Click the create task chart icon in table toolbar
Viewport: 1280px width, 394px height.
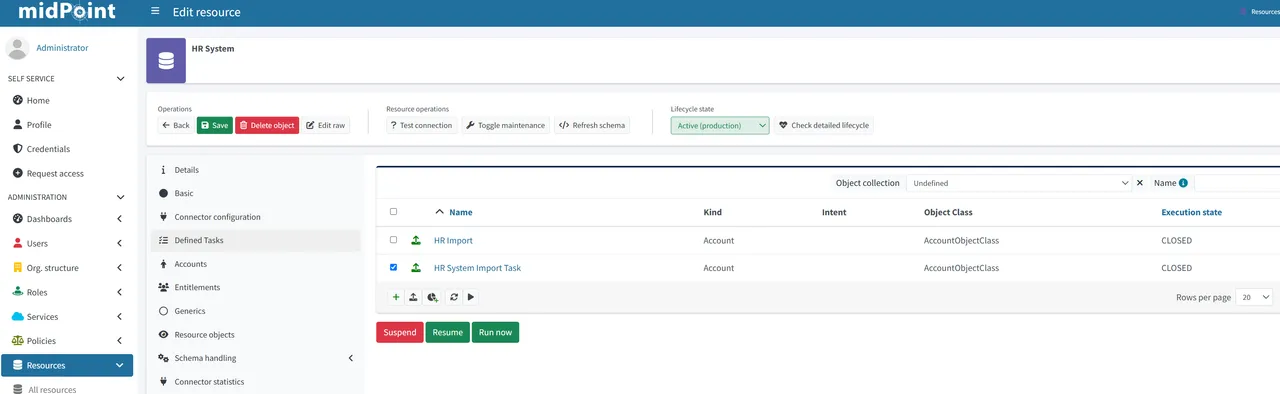pos(433,297)
